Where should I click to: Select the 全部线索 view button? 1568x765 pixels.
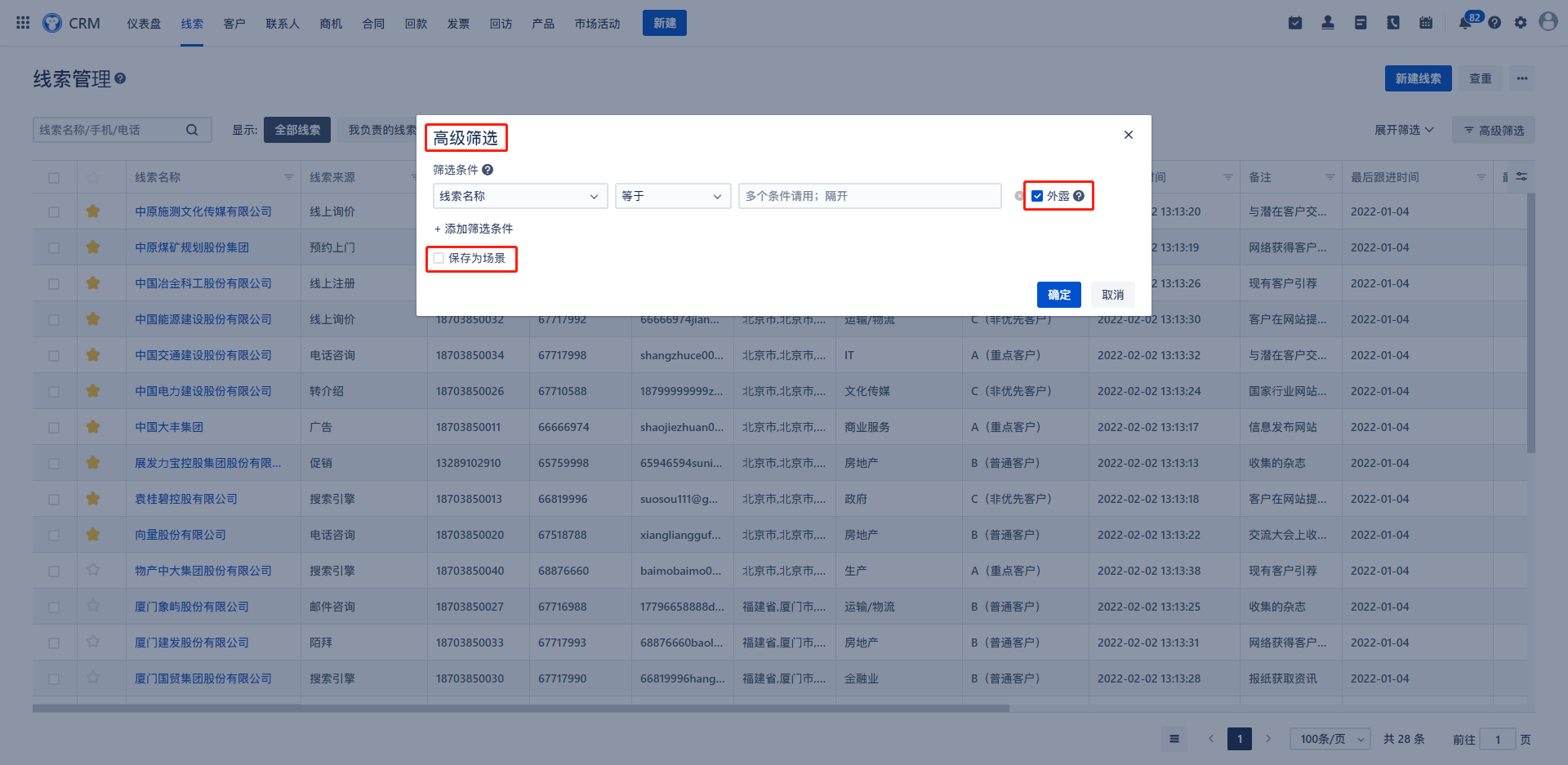[297, 130]
